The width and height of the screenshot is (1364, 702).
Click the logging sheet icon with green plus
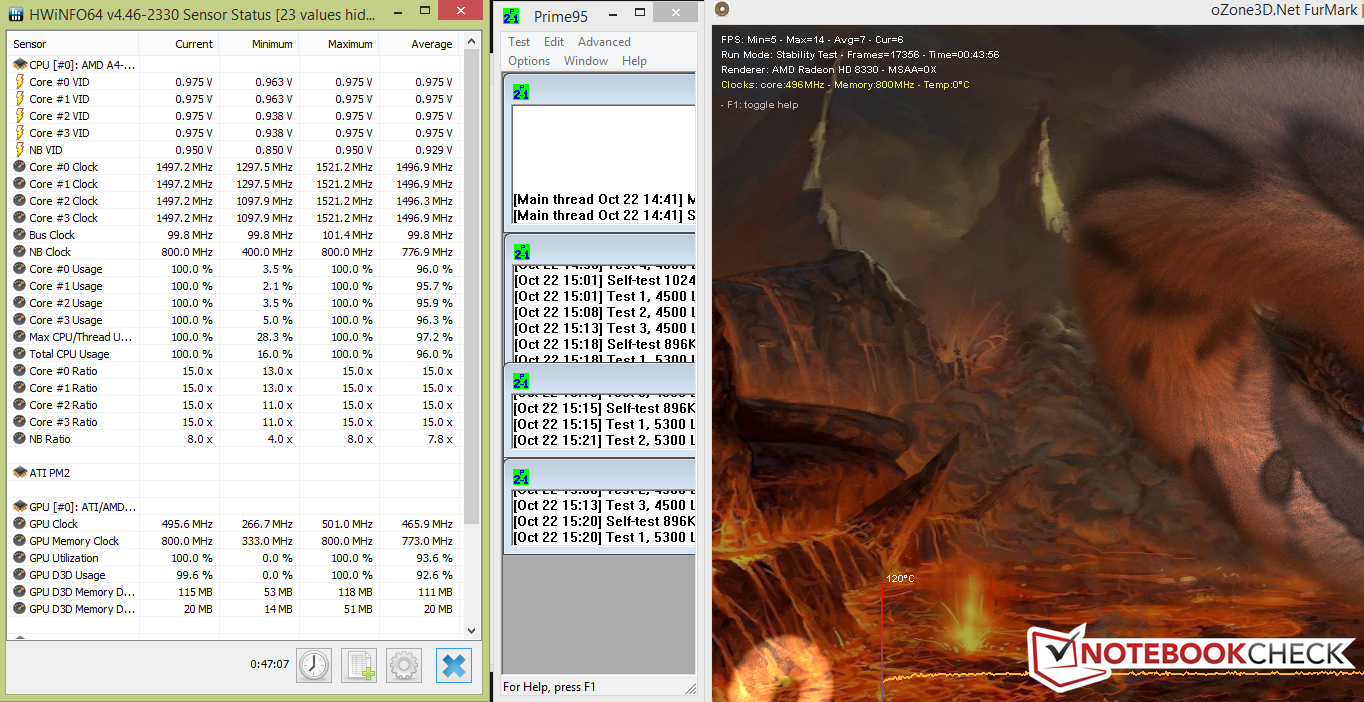click(x=359, y=665)
